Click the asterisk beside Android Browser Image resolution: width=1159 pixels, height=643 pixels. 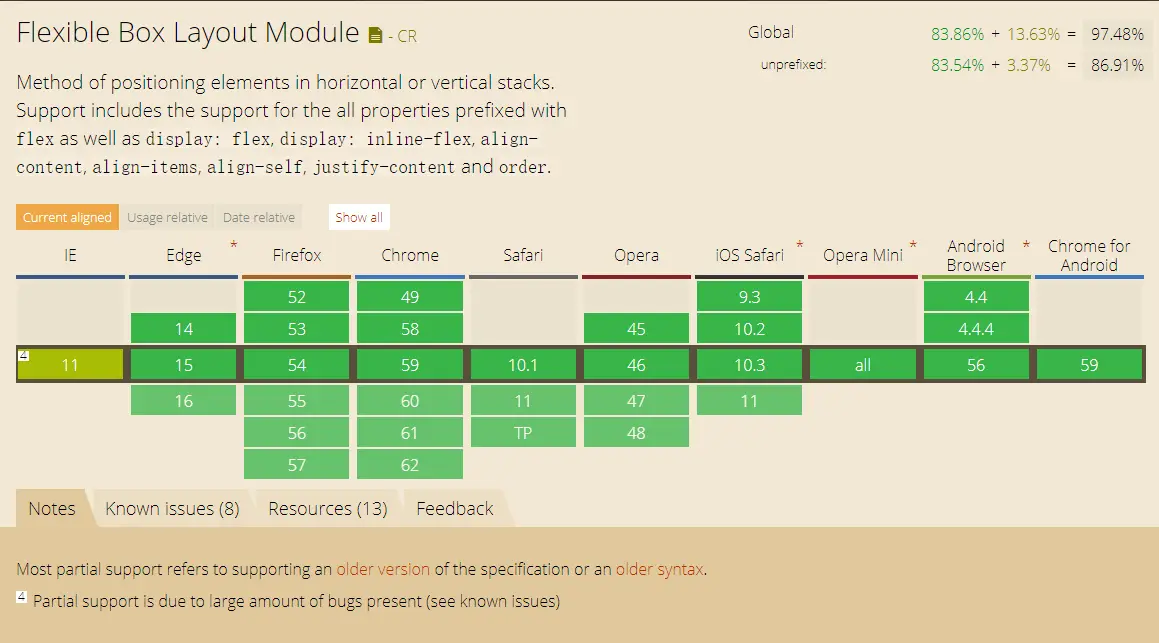coord(1026,245)
